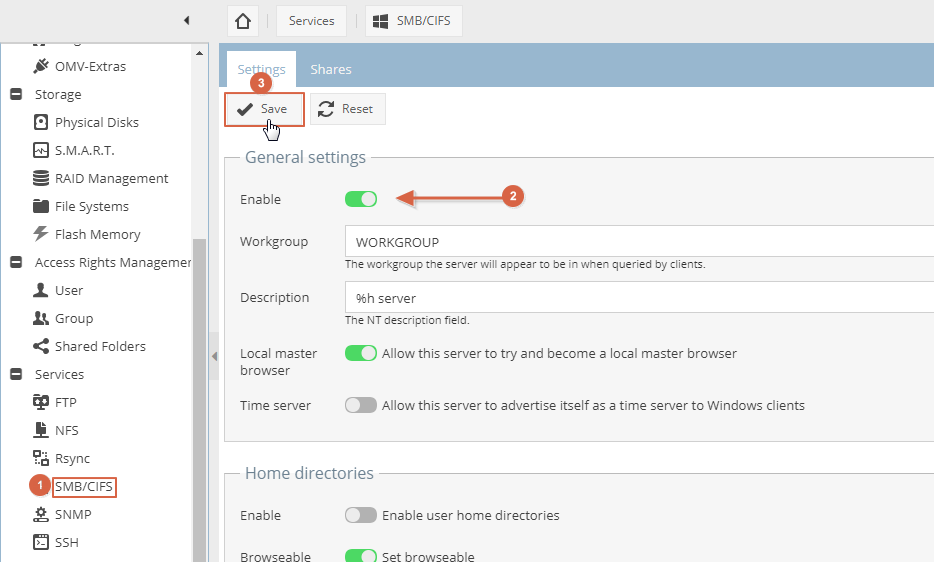The height and width of the screenshot is (562, 934).
Task: Click into the Description input field
Action: [x=639, y=297]
